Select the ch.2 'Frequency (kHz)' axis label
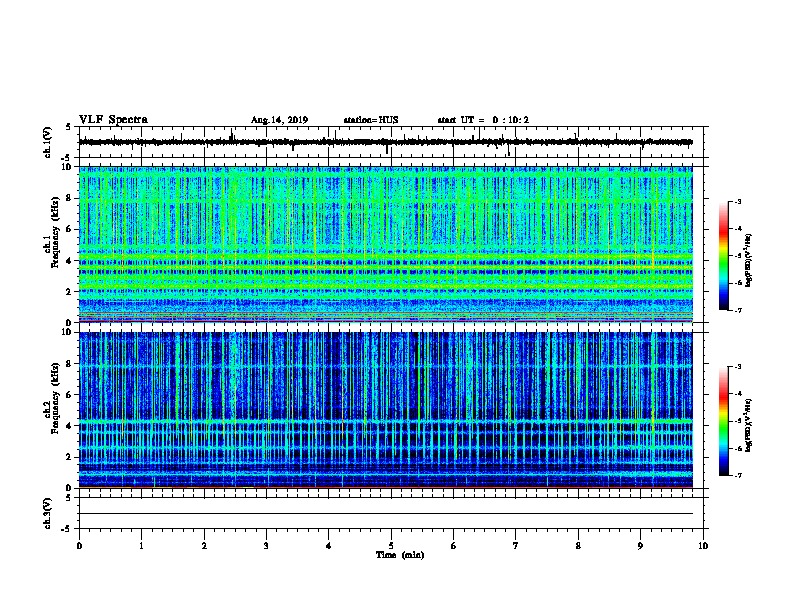The width and height of the screenshot is (792, 612). pyautogui.click(x=55, y=398)
